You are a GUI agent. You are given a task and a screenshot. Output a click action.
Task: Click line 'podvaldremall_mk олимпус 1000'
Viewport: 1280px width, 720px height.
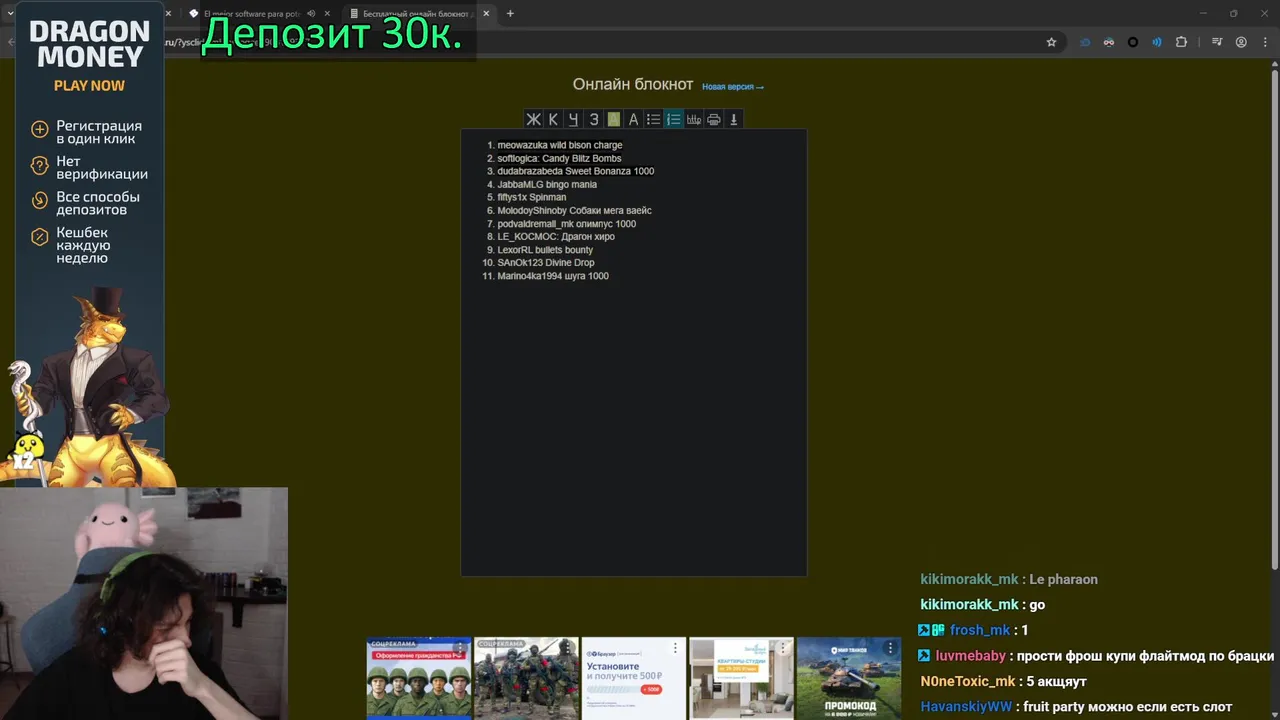[567, 224]
